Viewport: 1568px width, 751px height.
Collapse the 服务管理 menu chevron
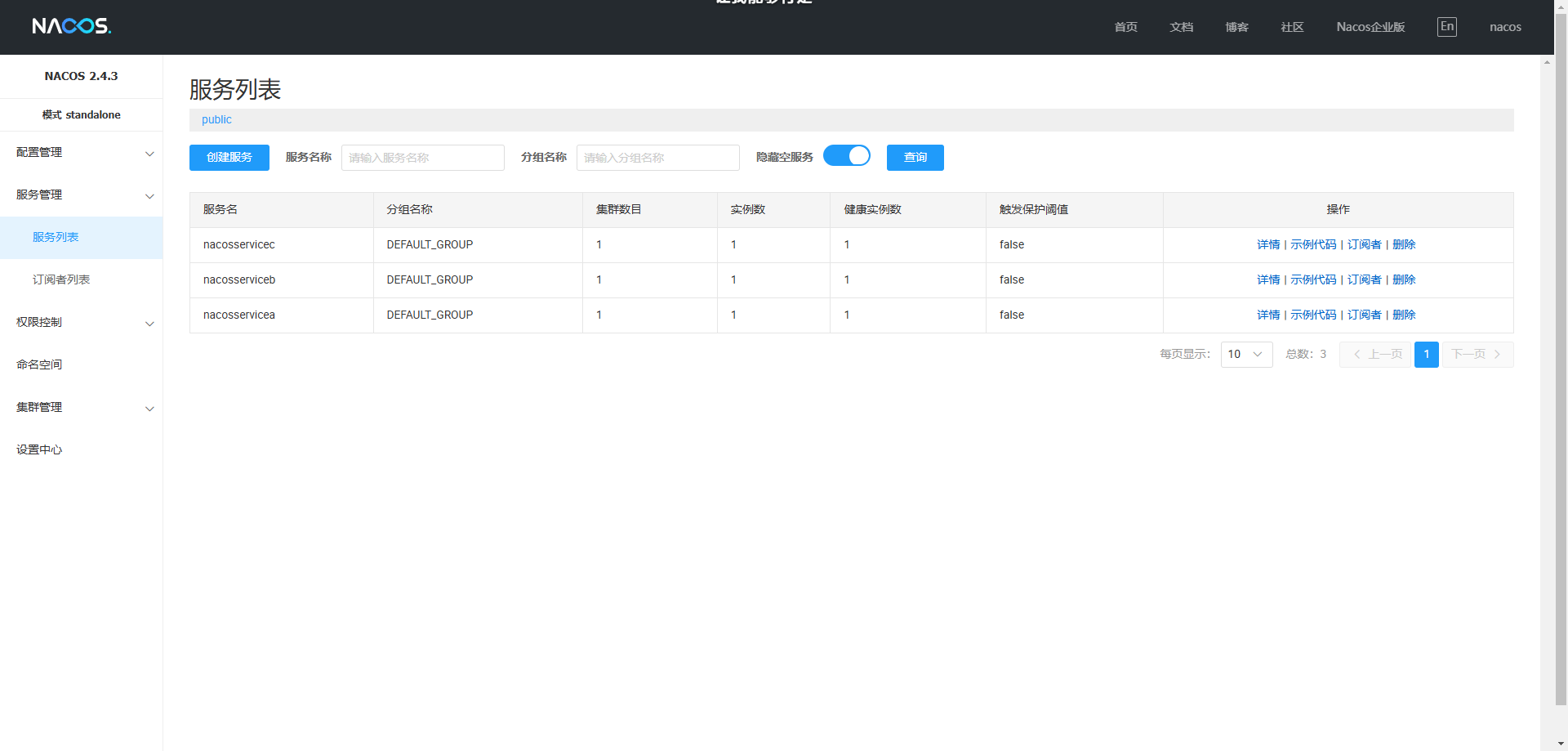click(x=149, y=196)
